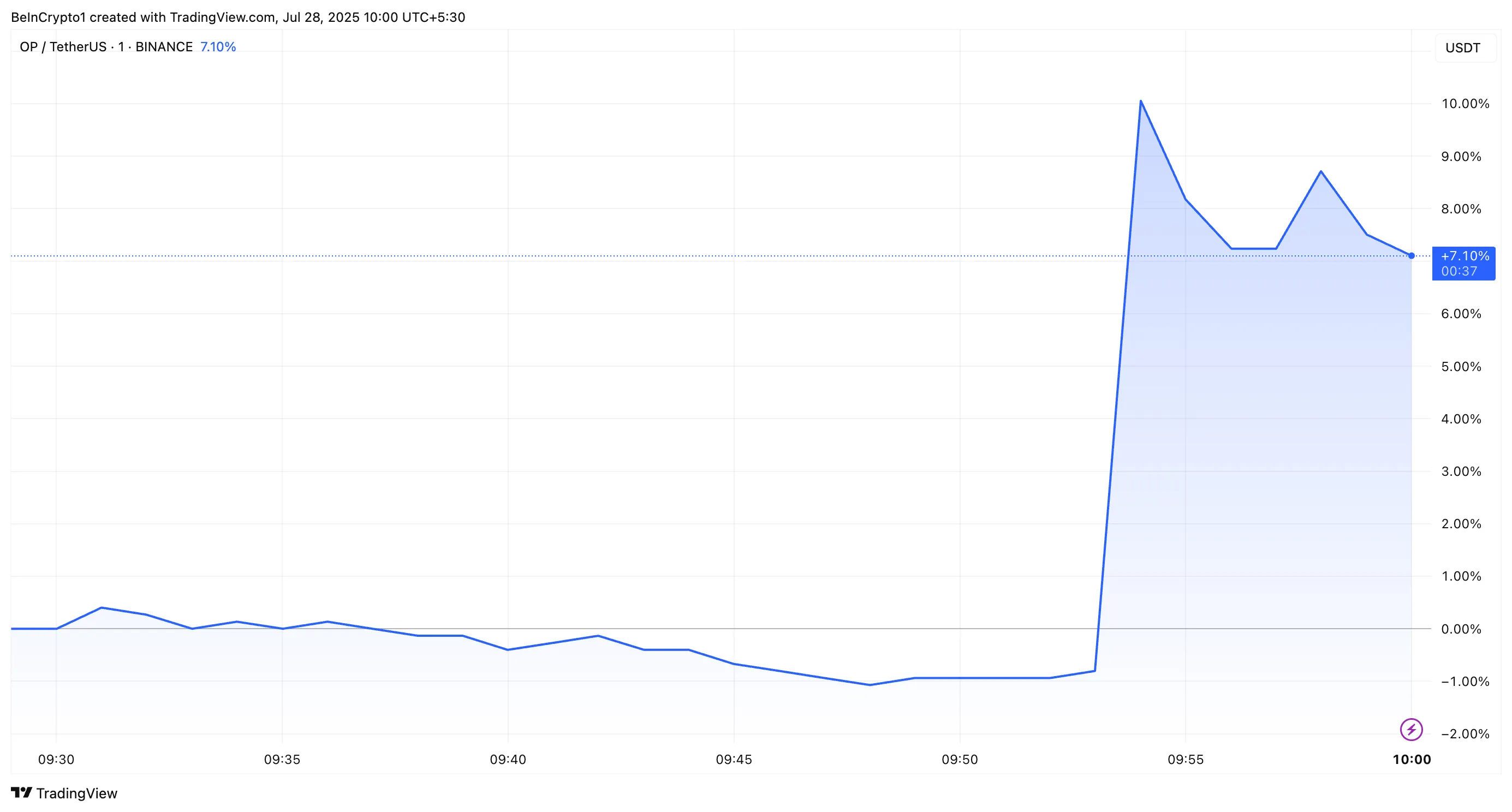Select the 09:55 time axis label
Viewport: 1512px width, 812px height.
click(1186, 759)
